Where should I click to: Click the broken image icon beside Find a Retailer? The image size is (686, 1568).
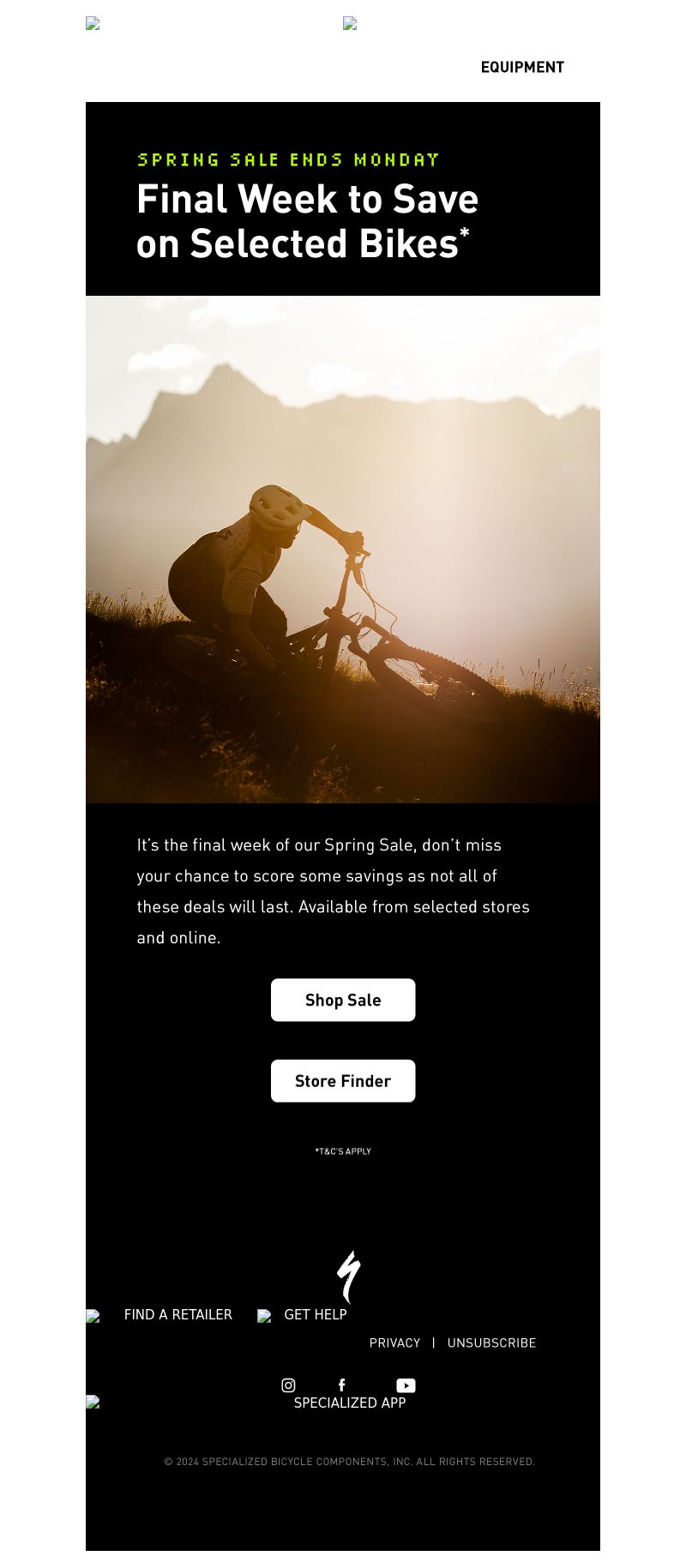tap(93, 1316)
